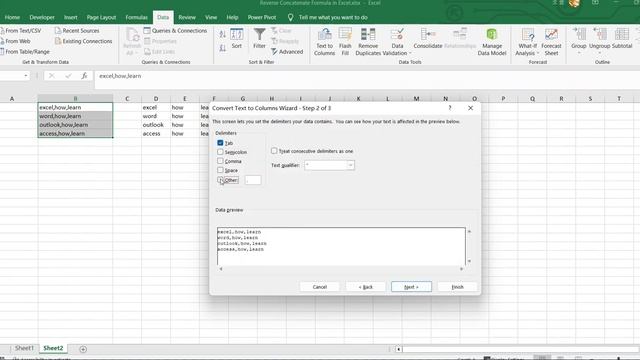Enable the Space delimiter checkbox
This screenshot has width=640, height=360.
pos(220,170)
